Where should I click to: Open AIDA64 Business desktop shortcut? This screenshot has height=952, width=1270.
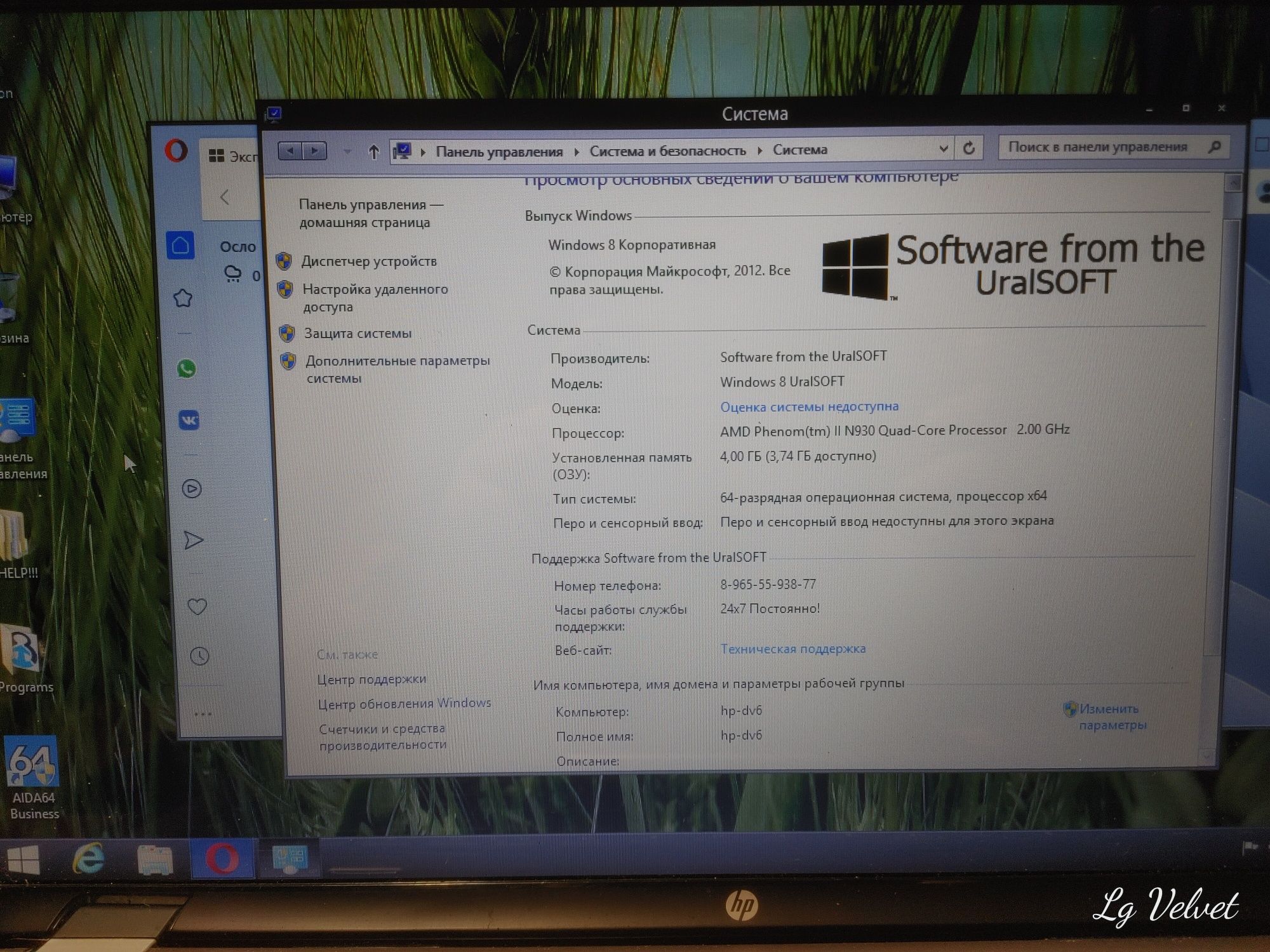click(33, 778)
